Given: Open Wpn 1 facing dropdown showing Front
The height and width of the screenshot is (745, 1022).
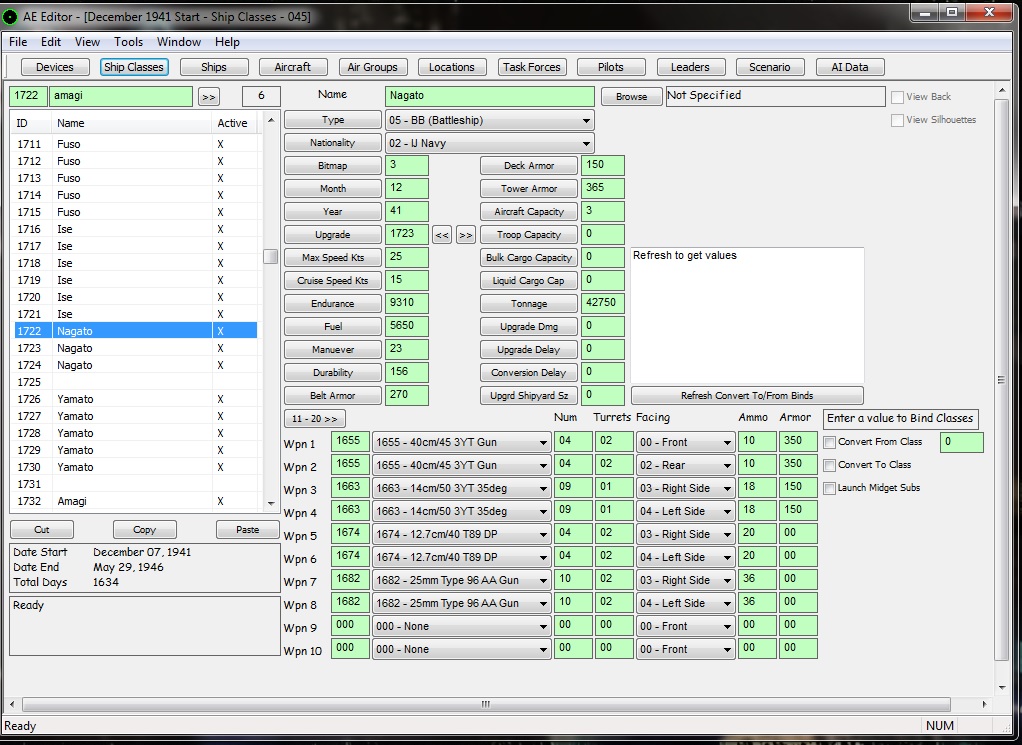Looking at the screenshot, I should point(686,442).
